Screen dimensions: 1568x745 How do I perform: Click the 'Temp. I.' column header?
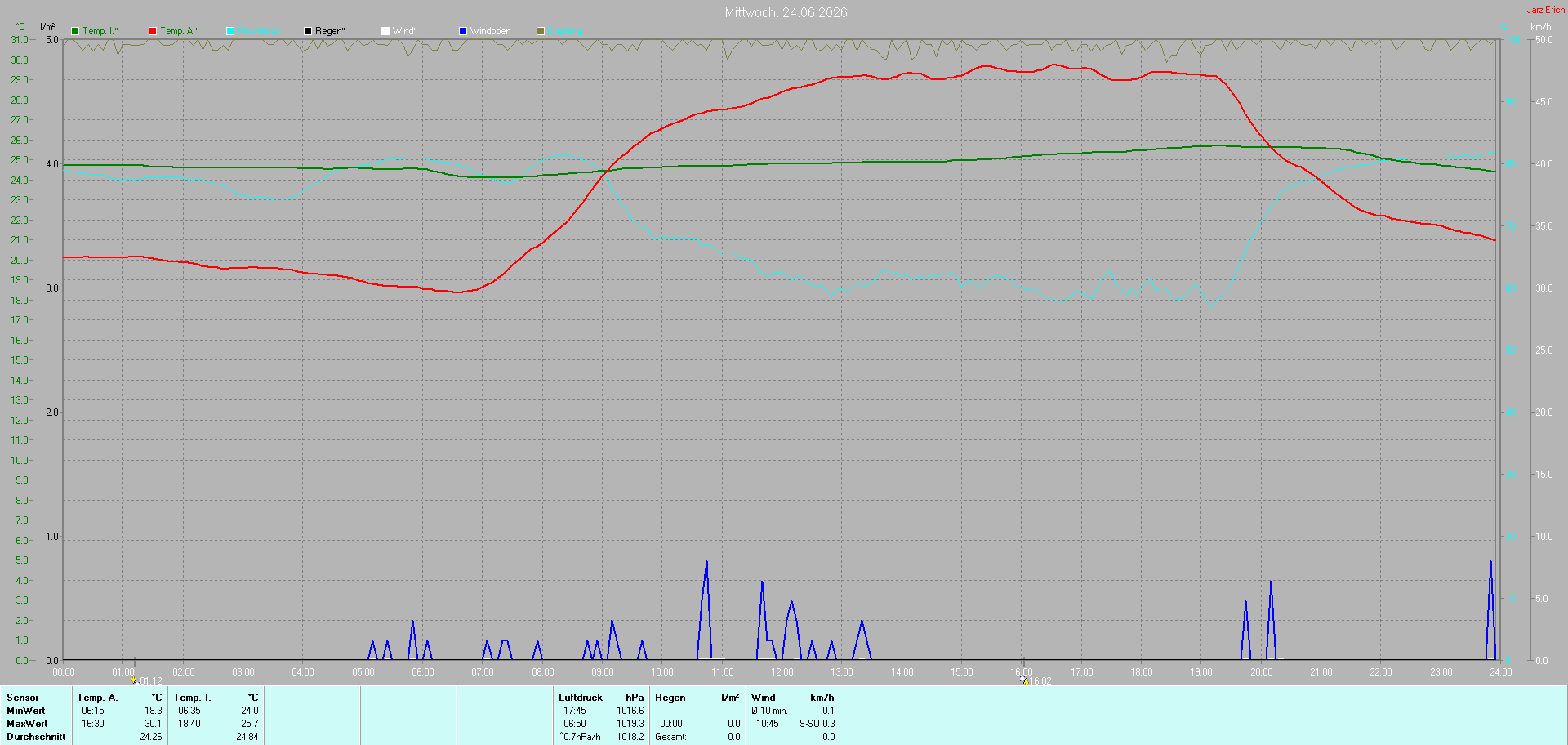(193, 698)
